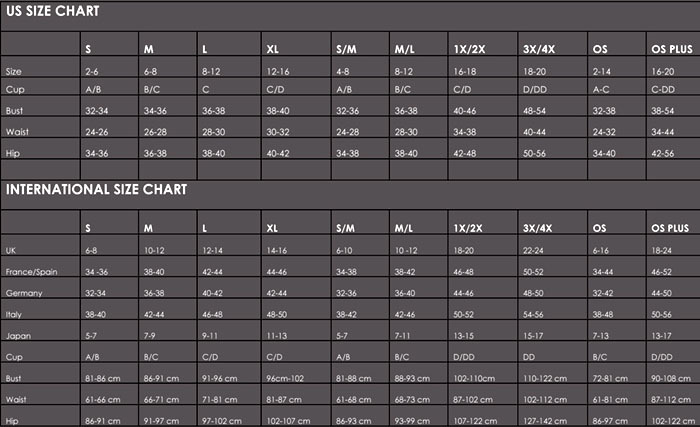Image resolution: width=700 pixels, height=427 pixels.
Task: Click the 96cm-102 bust cell under XL
Action: coord(285,378)
